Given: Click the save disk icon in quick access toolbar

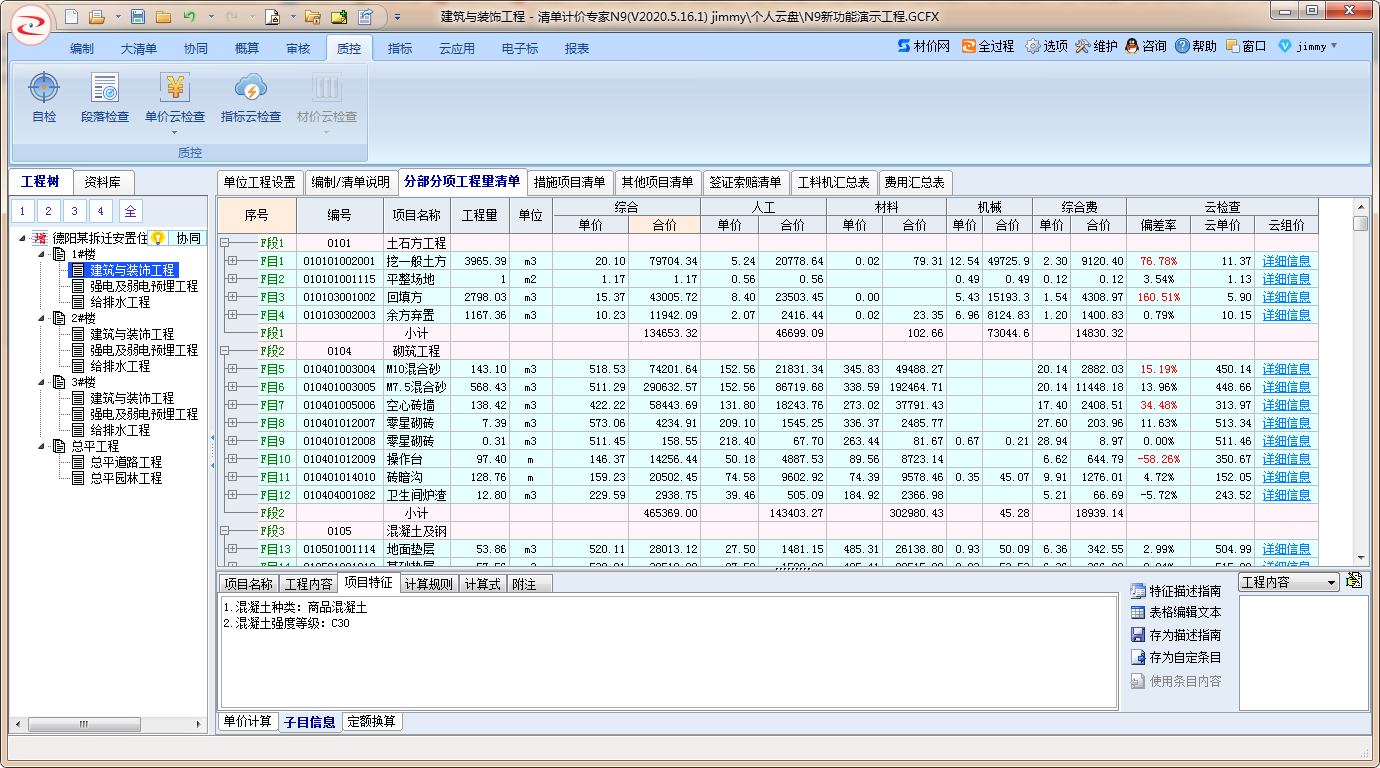Looking at the screenshot, I should click(x=138, y=17).
